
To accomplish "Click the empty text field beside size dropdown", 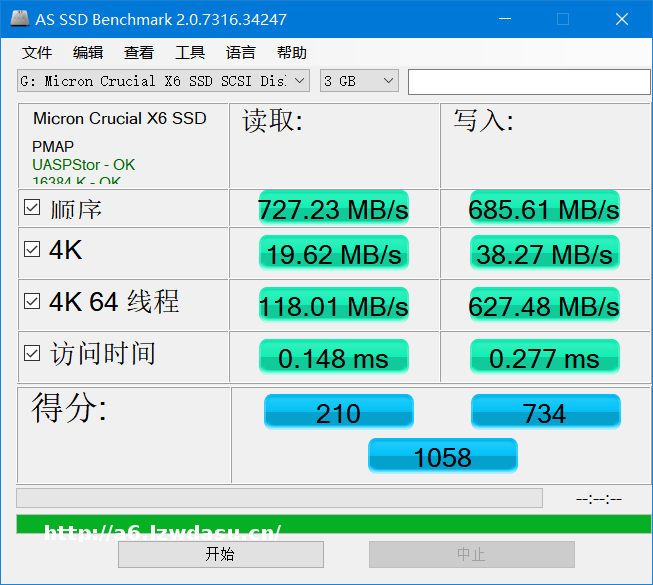I will (x=529, y=81).
